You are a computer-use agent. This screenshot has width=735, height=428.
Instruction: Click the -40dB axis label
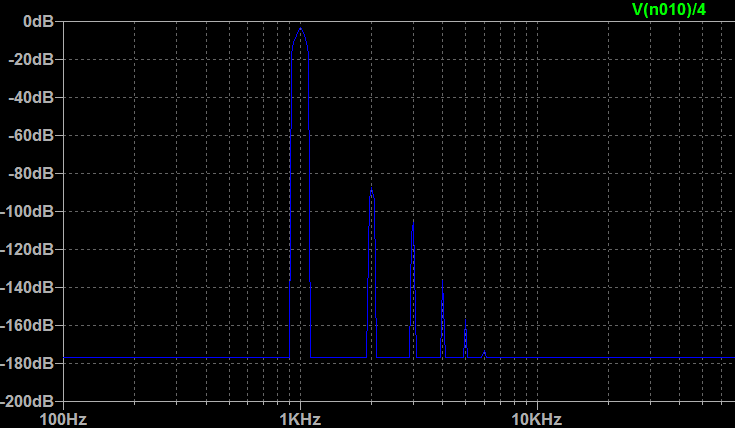coord(31,98)
